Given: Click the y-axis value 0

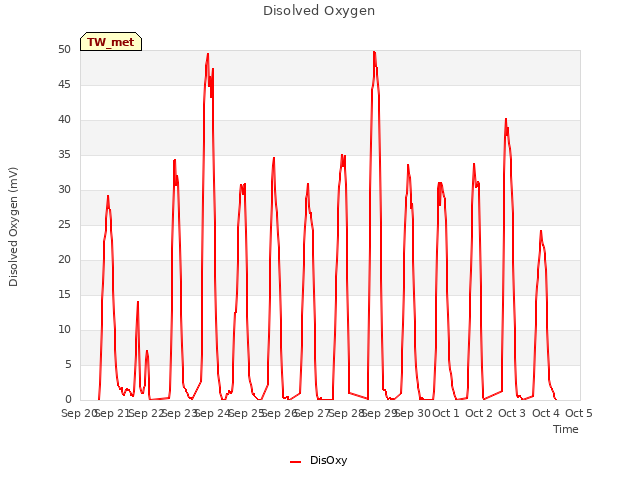Looking at the screenshot, I should coord(68,399).
